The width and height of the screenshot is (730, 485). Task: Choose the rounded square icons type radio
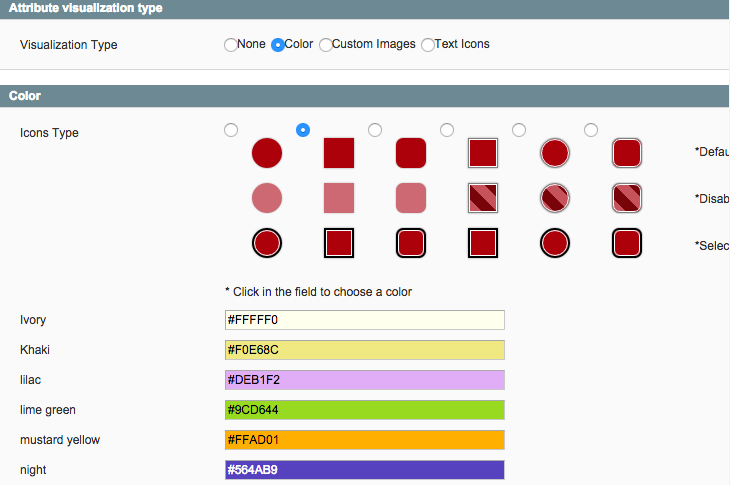click(x=375, y=130)
